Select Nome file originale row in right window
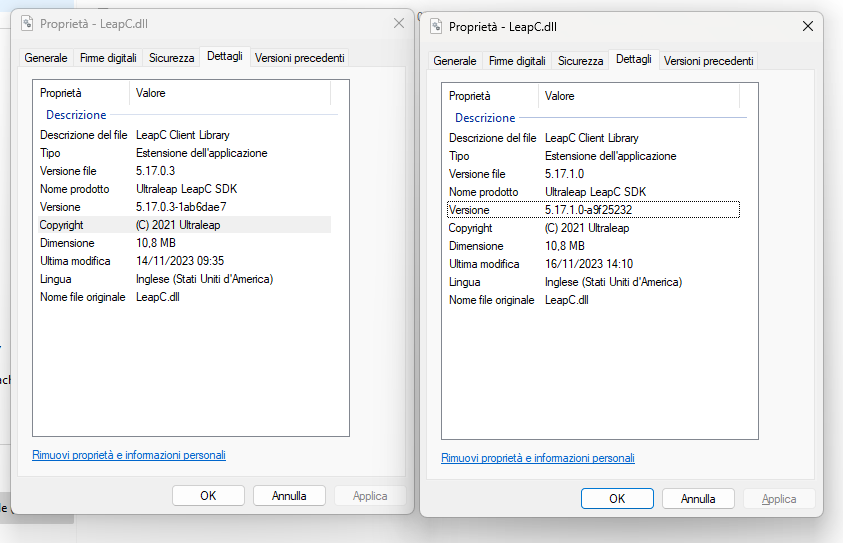 click(594, 301)
